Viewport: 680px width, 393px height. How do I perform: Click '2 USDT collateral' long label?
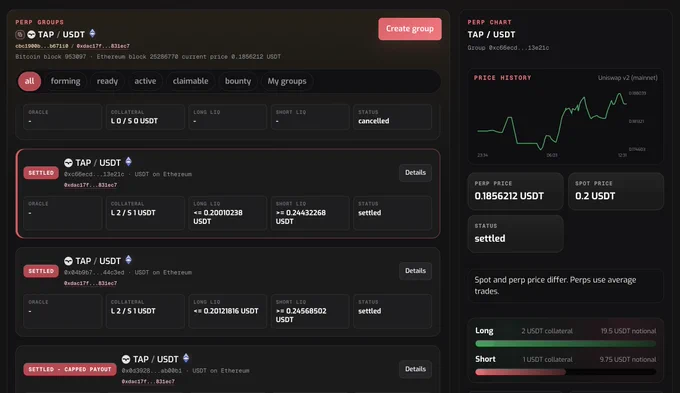click(x=547, y=331)
